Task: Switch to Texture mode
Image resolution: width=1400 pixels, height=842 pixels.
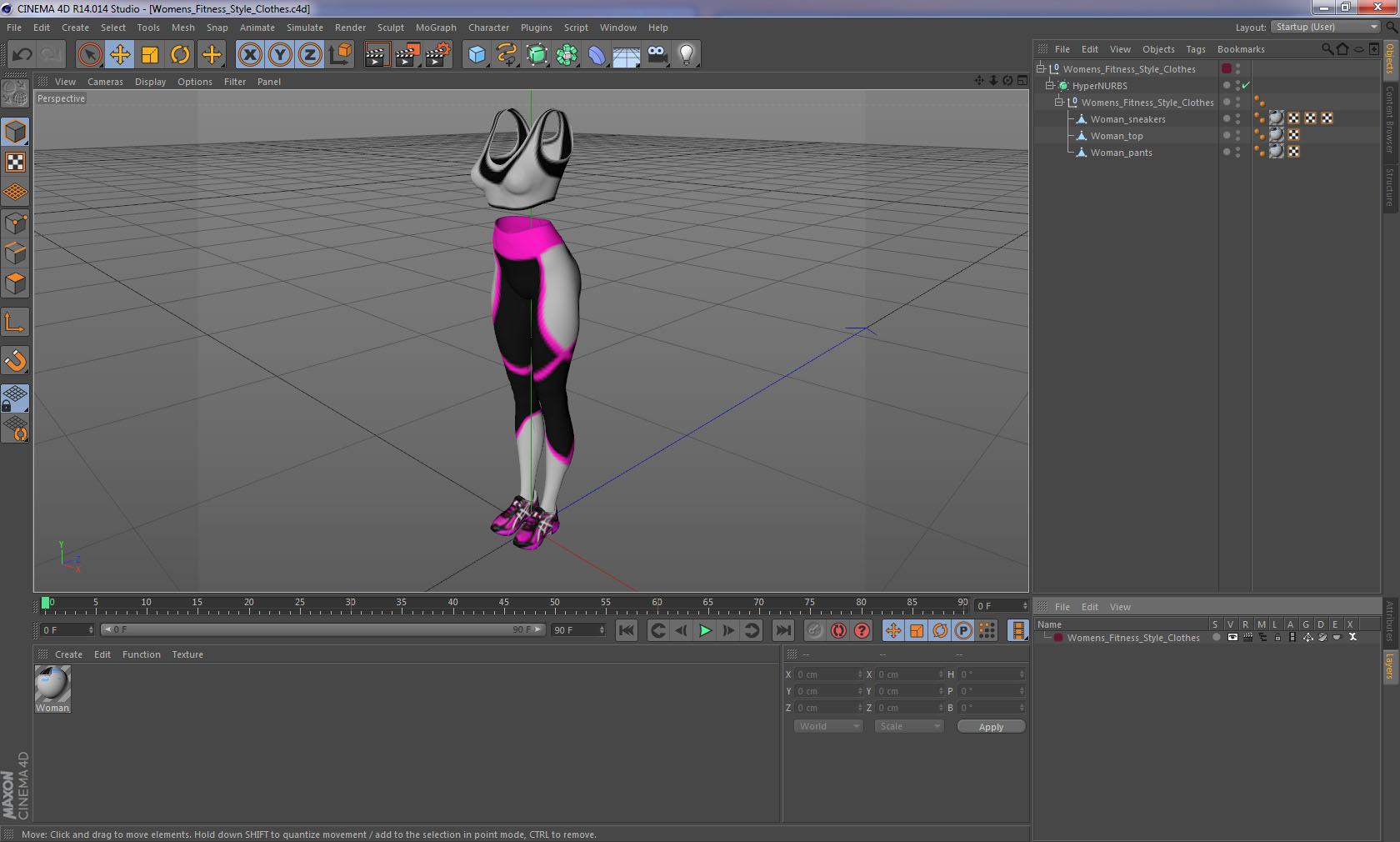Action: (x=15, y=163)
